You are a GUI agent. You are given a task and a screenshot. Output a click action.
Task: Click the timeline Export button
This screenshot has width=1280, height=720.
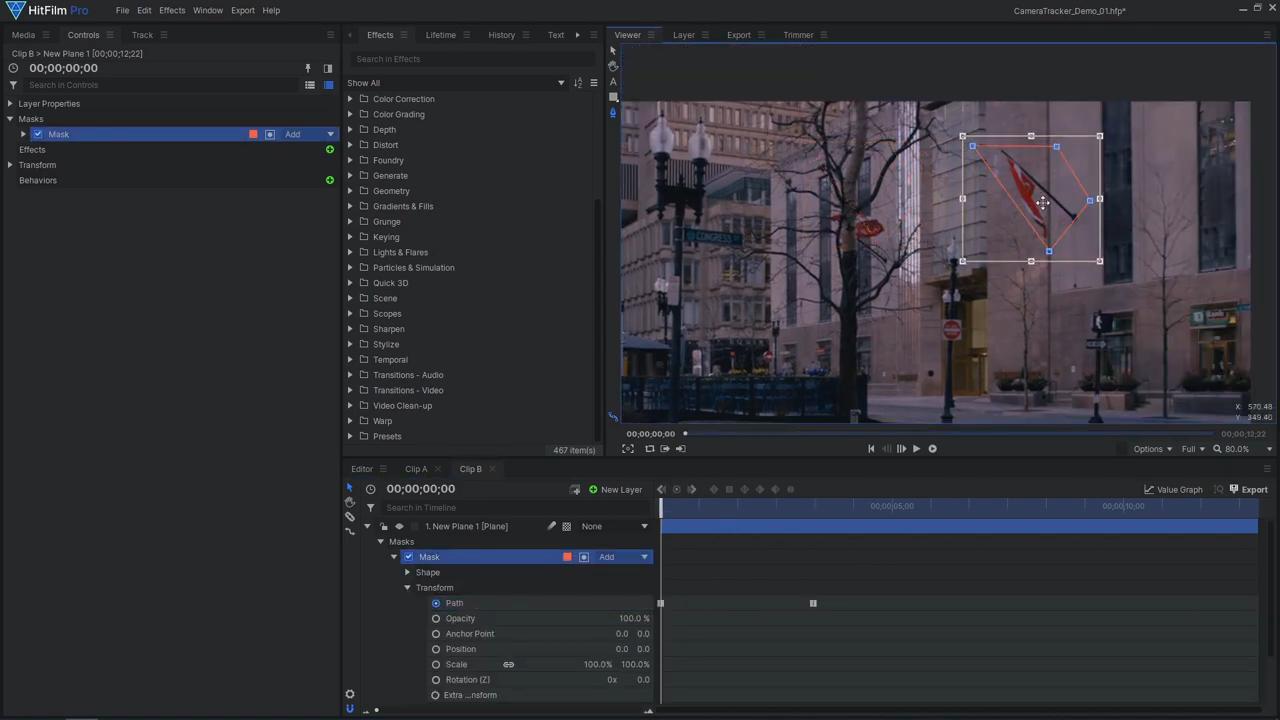click(1248, 490)
